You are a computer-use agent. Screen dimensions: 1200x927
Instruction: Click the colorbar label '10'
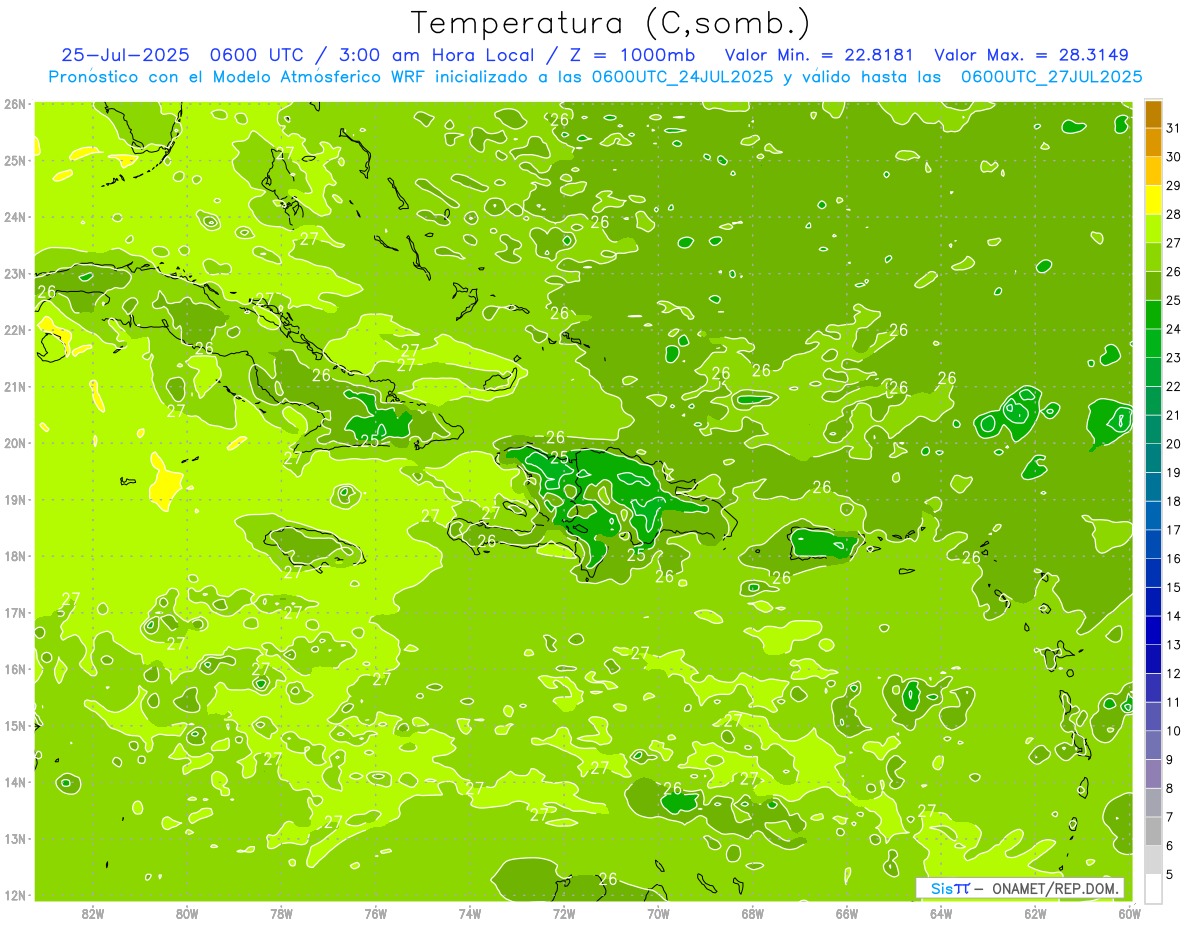click(x=1173, y=731)
